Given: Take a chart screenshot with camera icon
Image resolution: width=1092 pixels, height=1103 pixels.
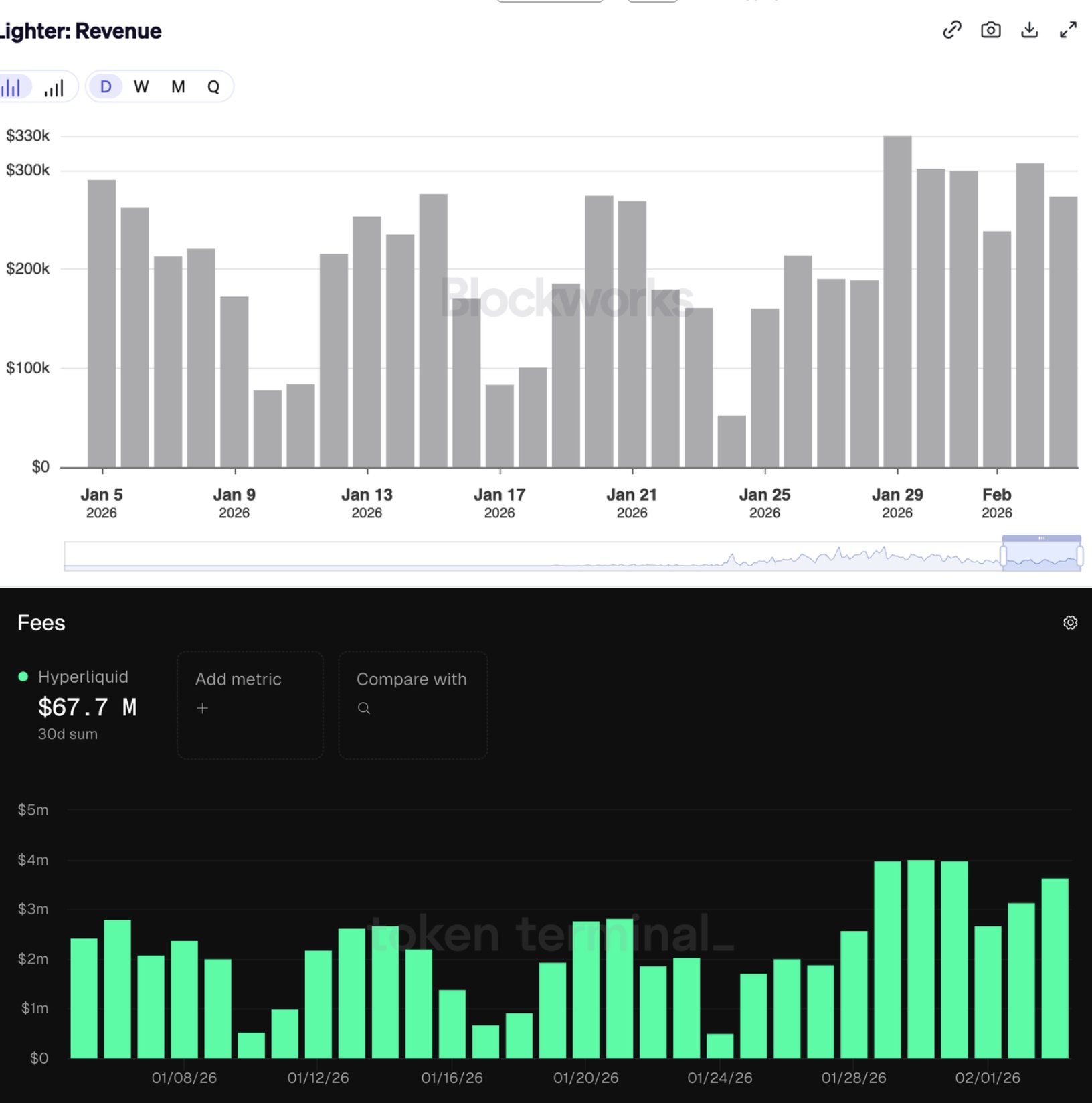Looking at the screenshot, I should click(990, 30).
